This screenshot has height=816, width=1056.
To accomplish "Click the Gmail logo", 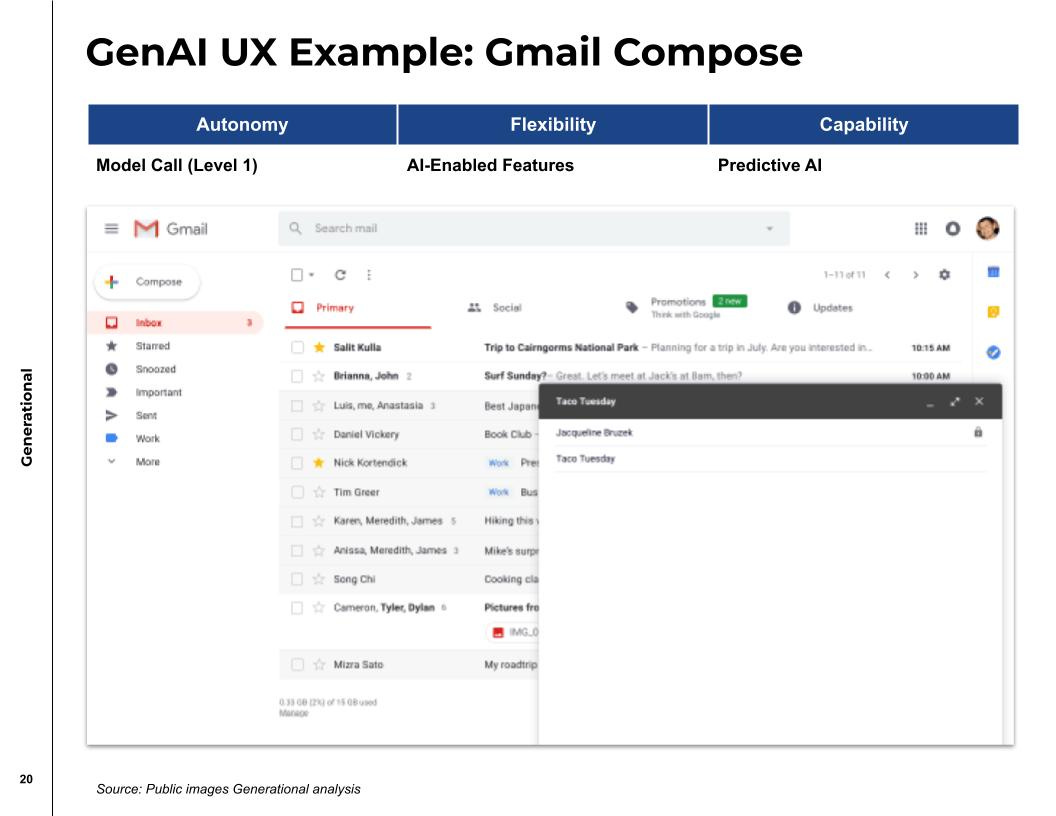I will point(171,229).
